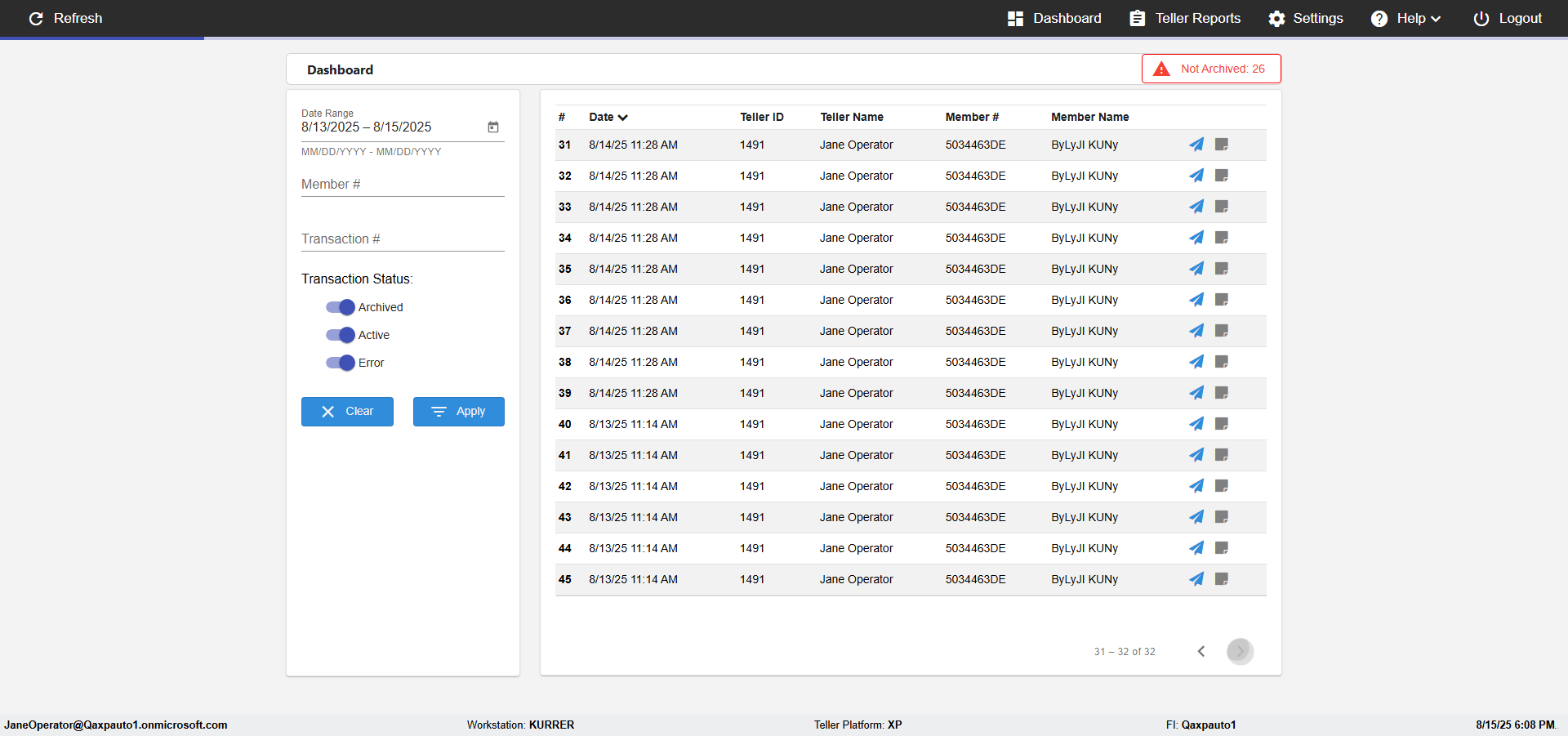
Task: Click the date and time in status bar
Action: click(x=1516, y=725)
